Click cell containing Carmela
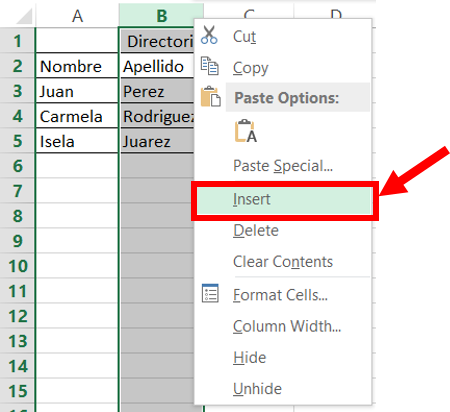Viewport: 450px width, 412px height. point(77,116)
